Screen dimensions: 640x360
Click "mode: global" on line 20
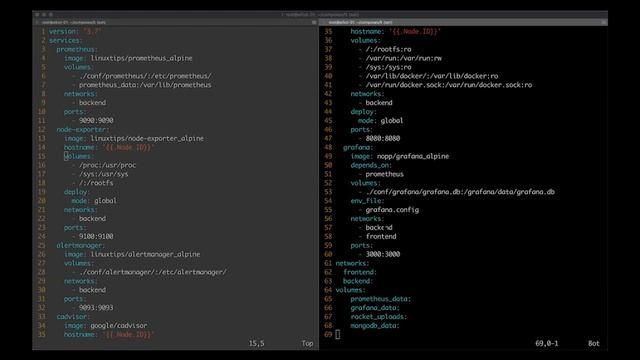click(94, 201)
